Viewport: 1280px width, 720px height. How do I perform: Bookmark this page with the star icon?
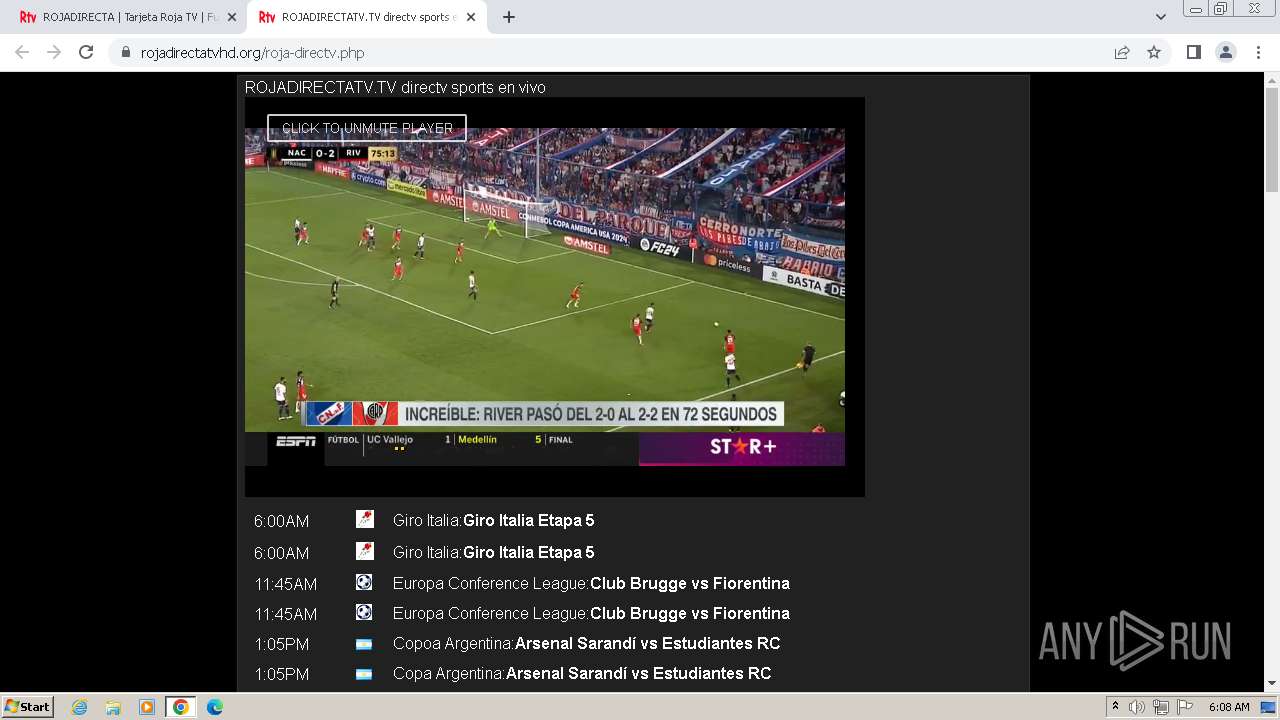(1154, 53)
